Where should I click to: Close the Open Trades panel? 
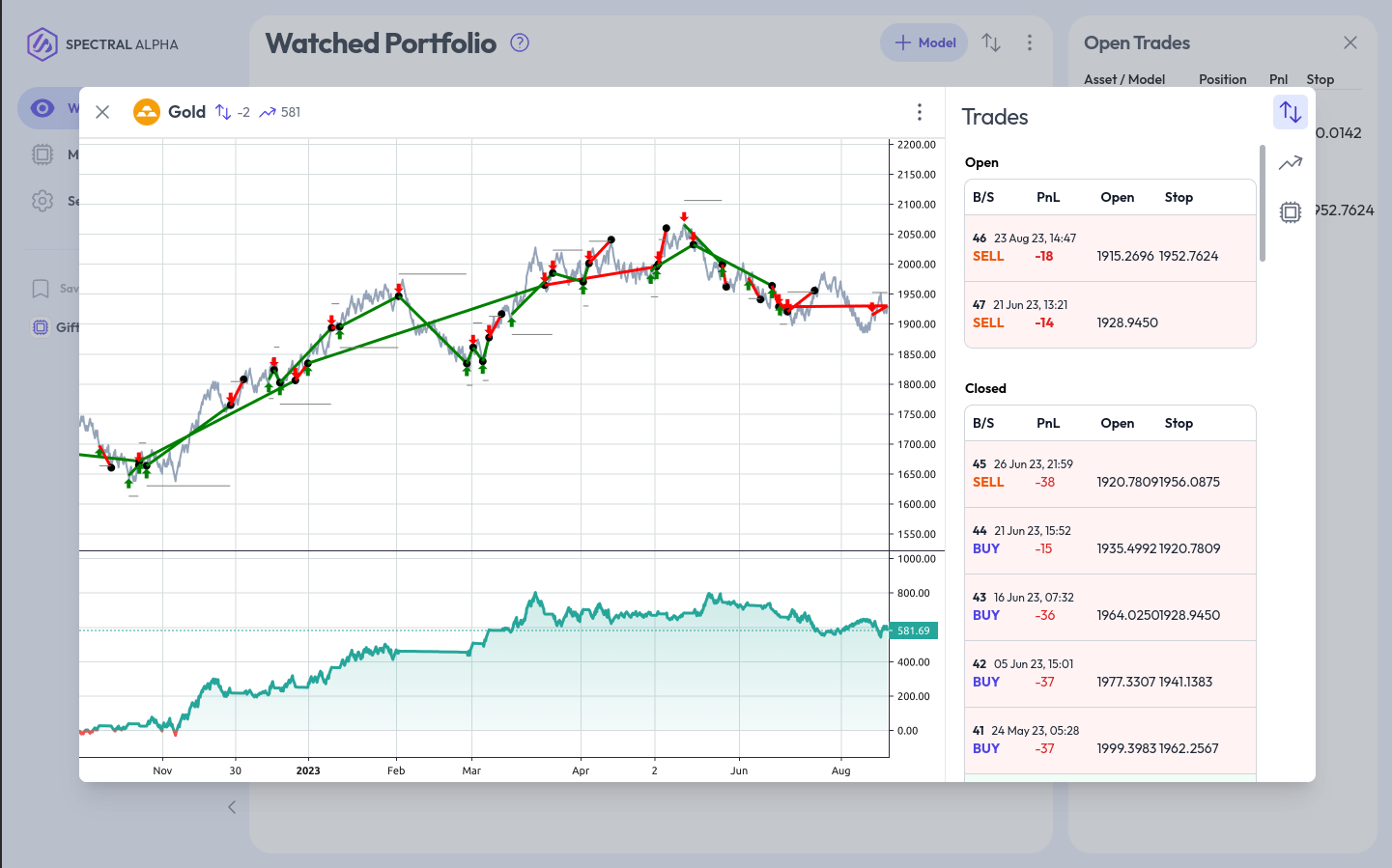[1350, 42]
